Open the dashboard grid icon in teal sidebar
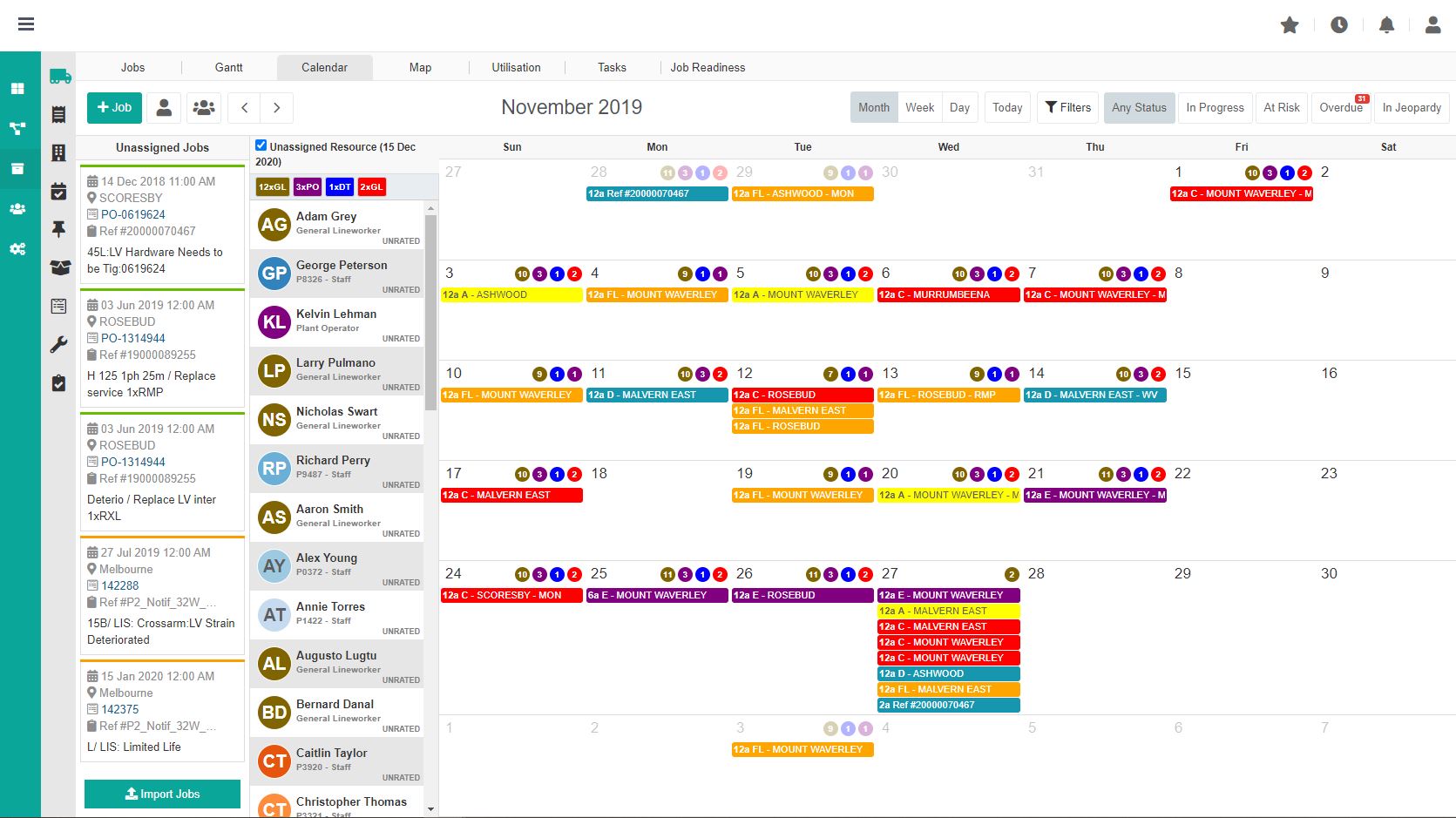 [17, 89]
